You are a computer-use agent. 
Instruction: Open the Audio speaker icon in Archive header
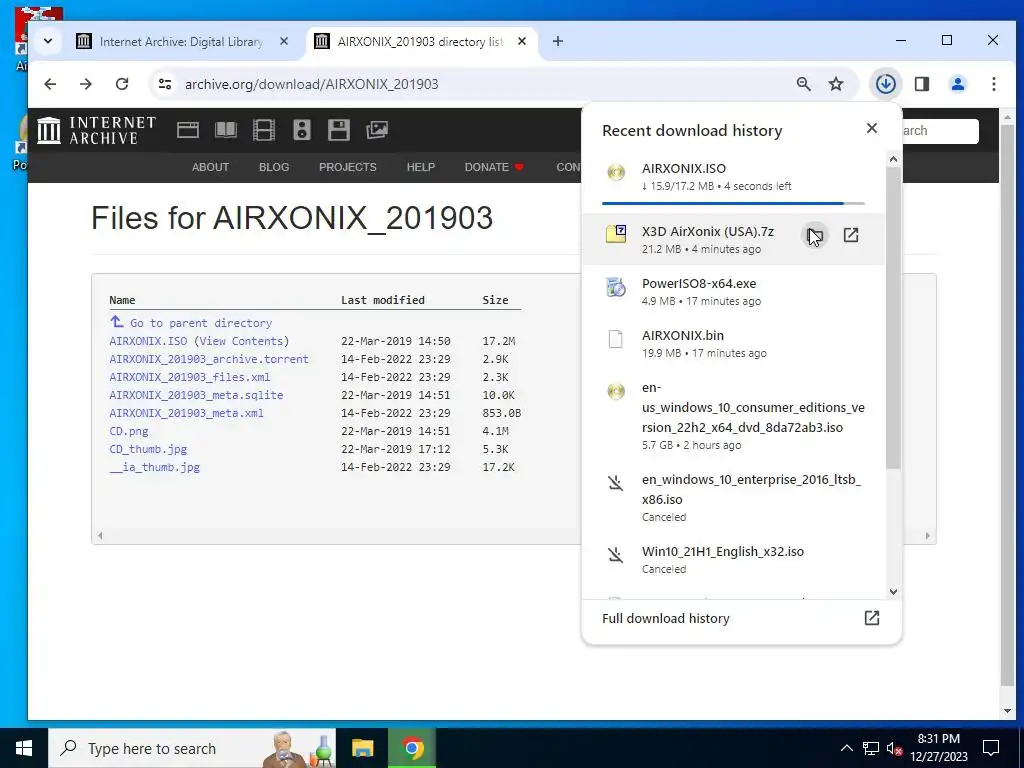coord(302,130)
